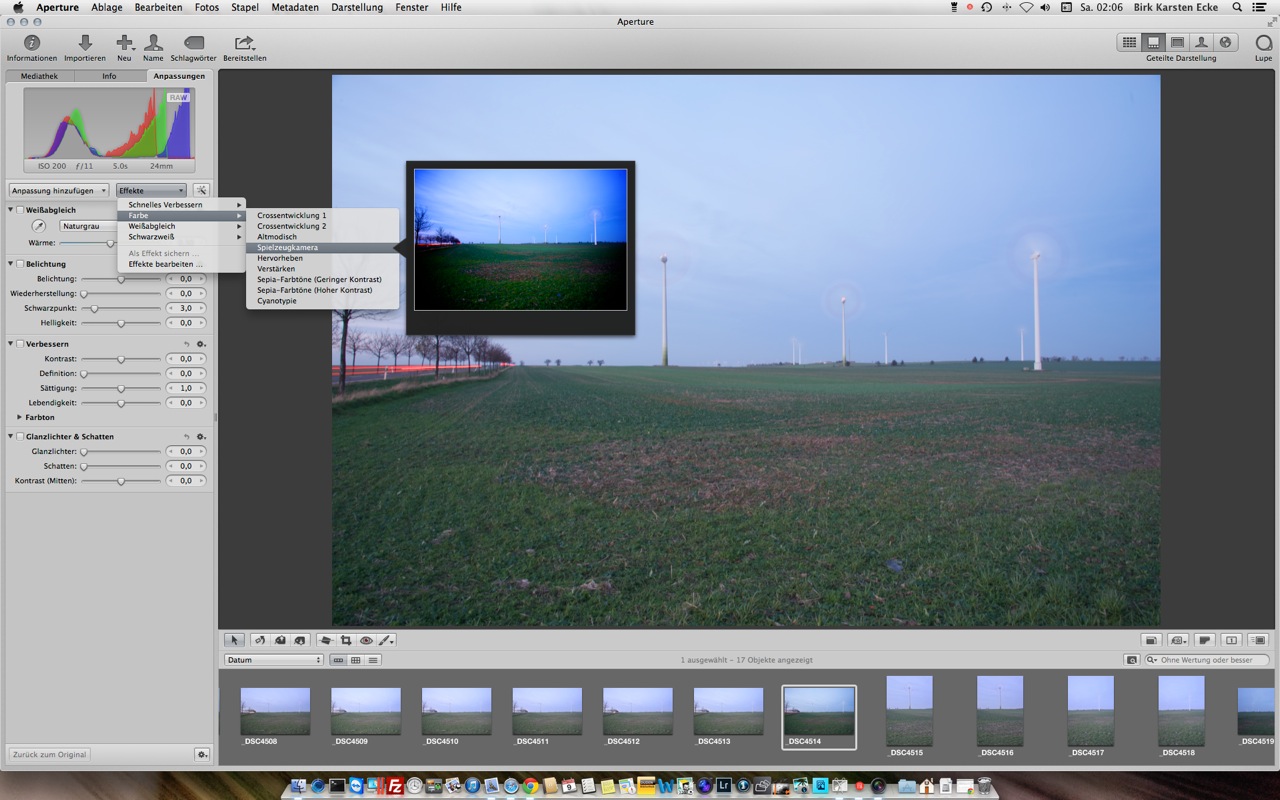The width and height of the screenshot is (1280, 800).
Task: Pick the white balance eyedropper
Action: pos(39,226)
